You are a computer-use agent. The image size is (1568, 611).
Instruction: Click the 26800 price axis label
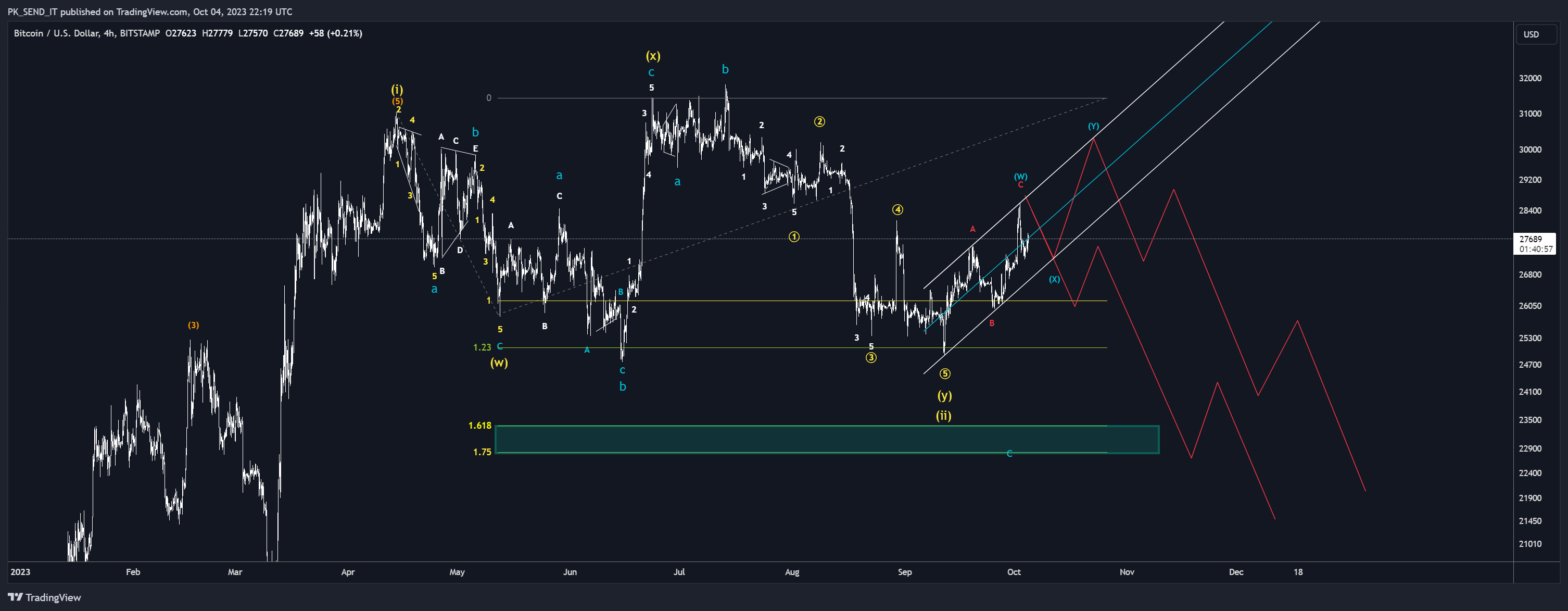pyautogui.click(x=1531, y=274)
